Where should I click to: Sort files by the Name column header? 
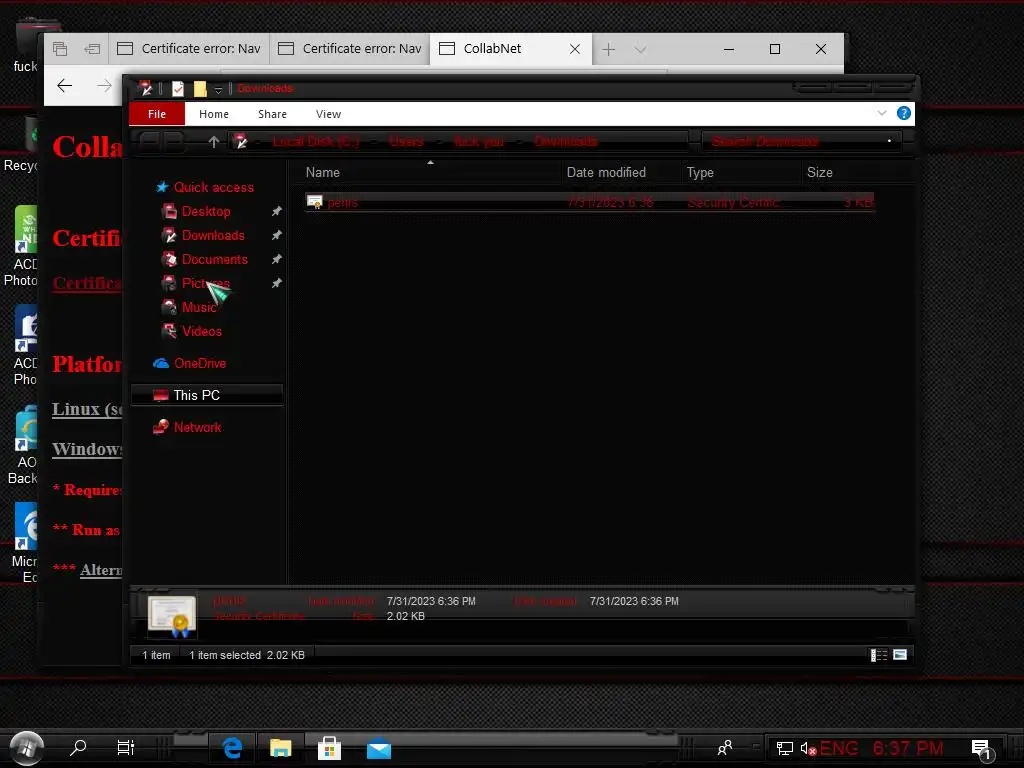[323, 172]
